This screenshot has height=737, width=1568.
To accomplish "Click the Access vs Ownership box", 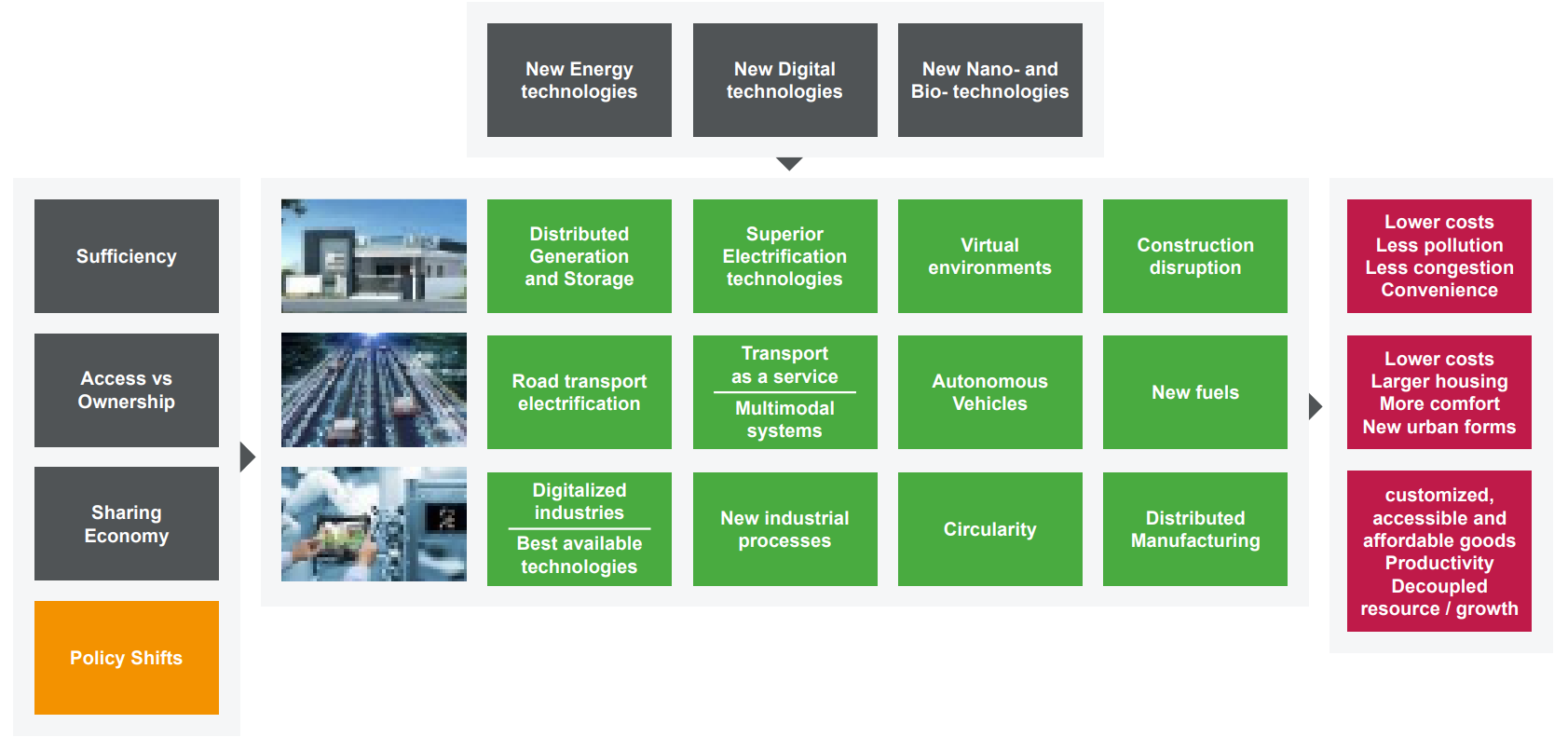I will tap(127, 390).
